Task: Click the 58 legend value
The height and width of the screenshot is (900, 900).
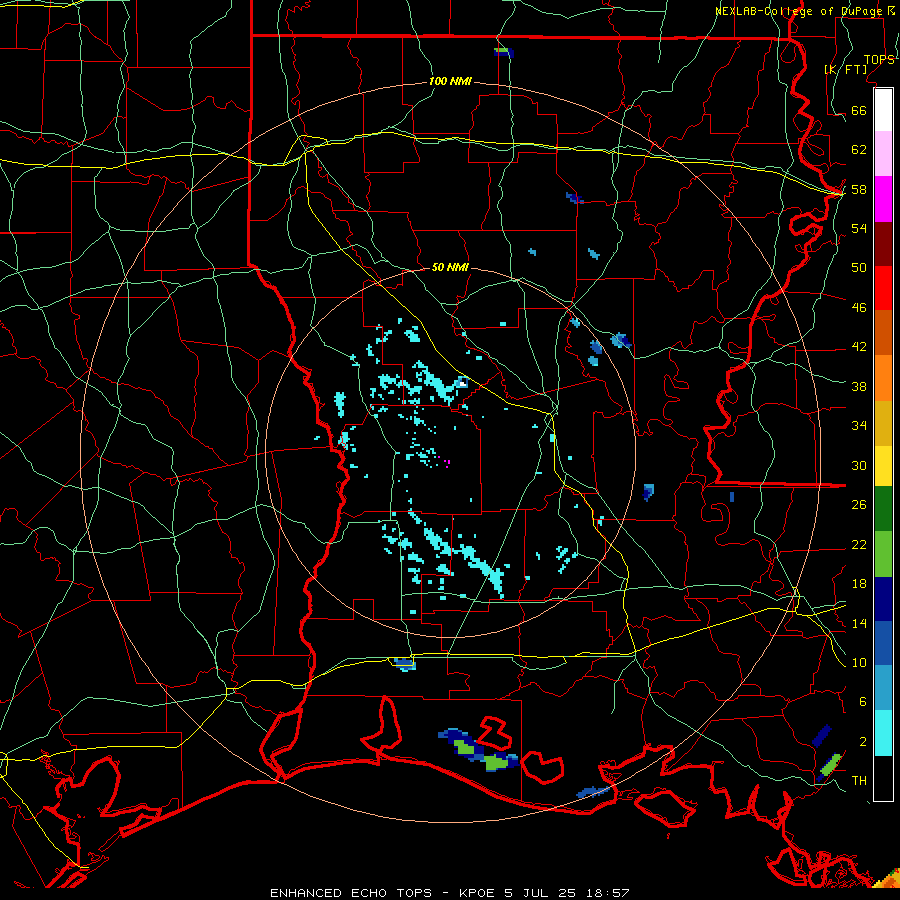Action: 859,189
